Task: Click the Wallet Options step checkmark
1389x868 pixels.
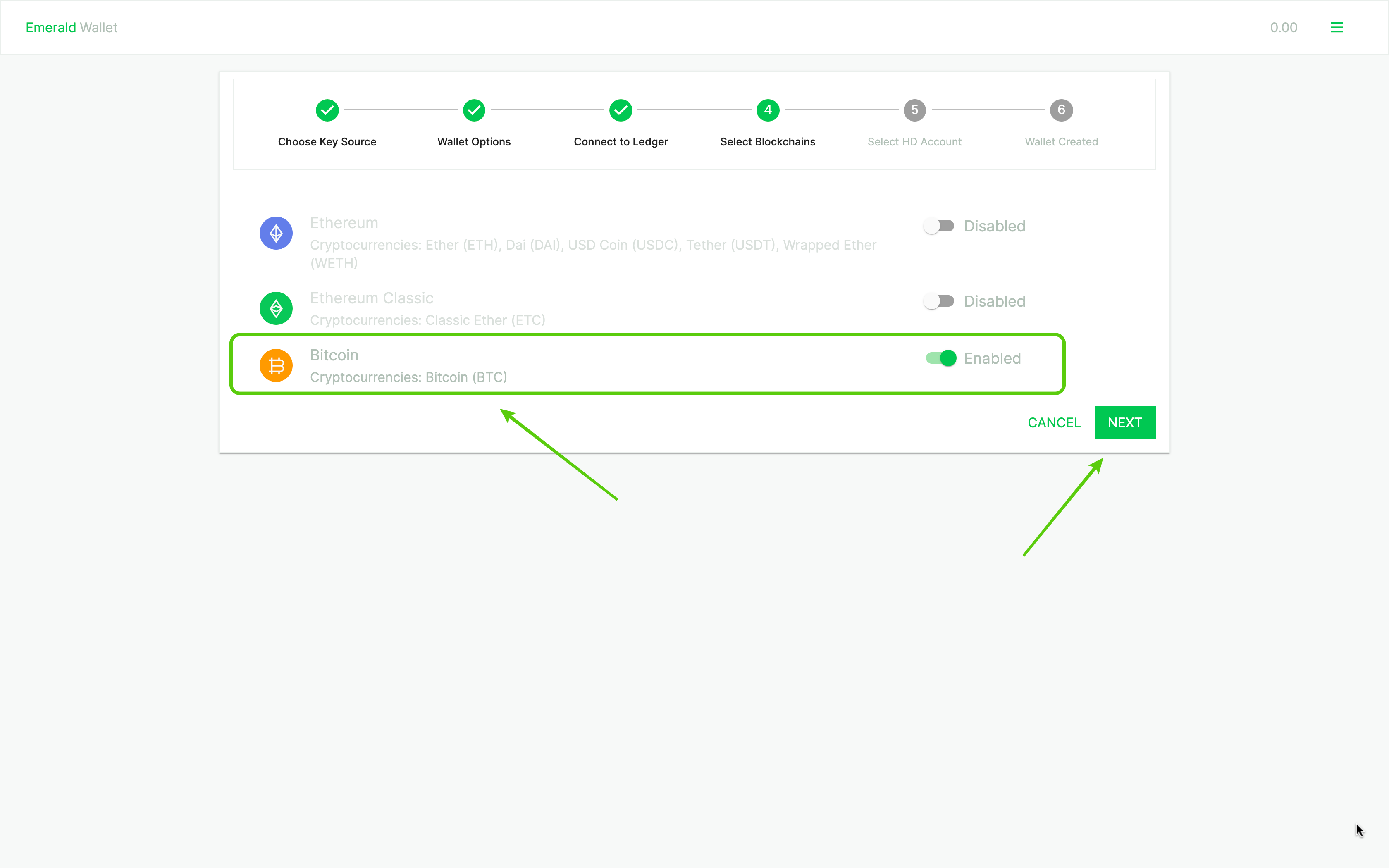Action: (474, 110)
